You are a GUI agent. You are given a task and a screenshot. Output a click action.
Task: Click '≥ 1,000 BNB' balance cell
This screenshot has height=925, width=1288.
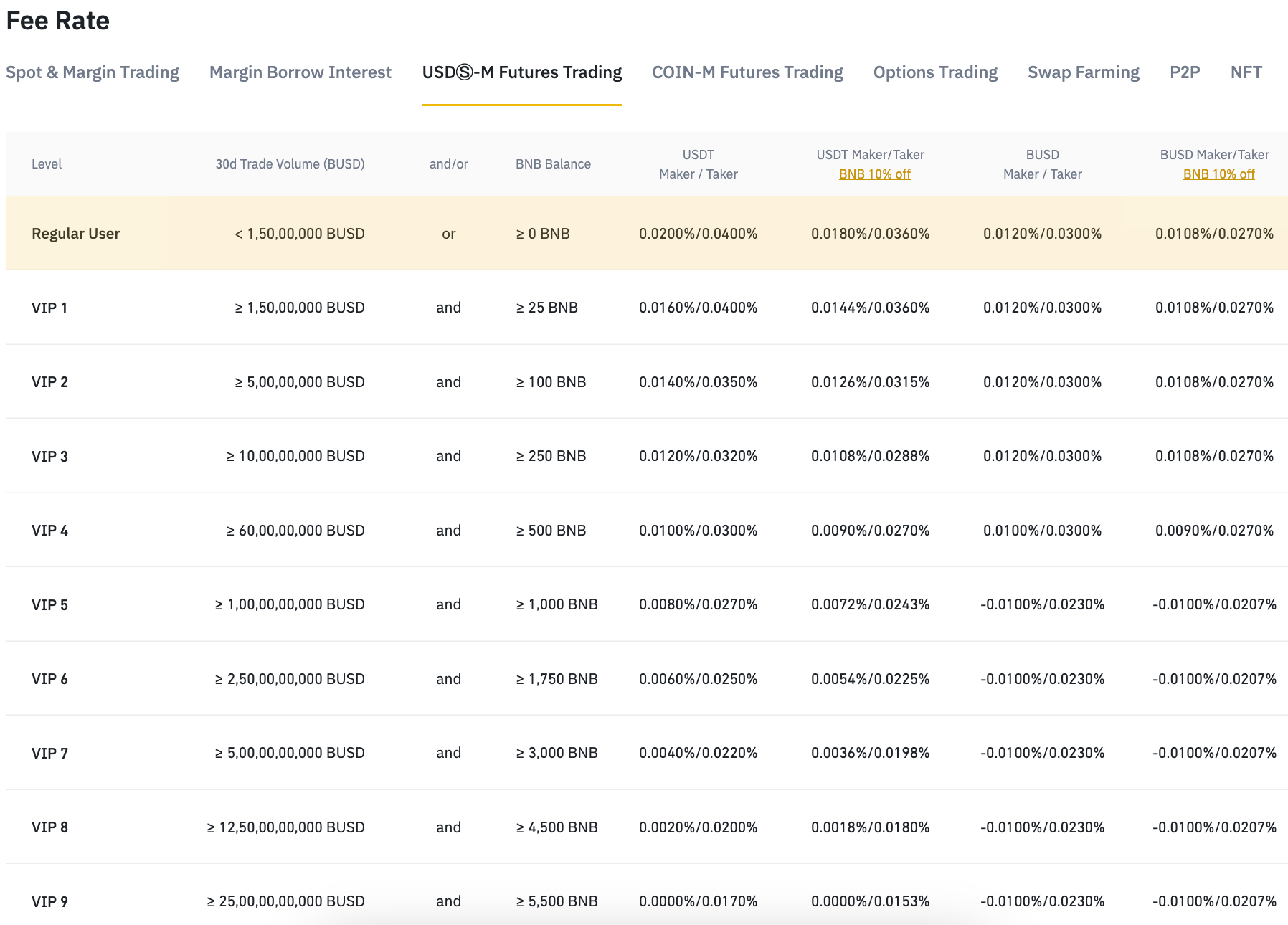coord(557,604)
